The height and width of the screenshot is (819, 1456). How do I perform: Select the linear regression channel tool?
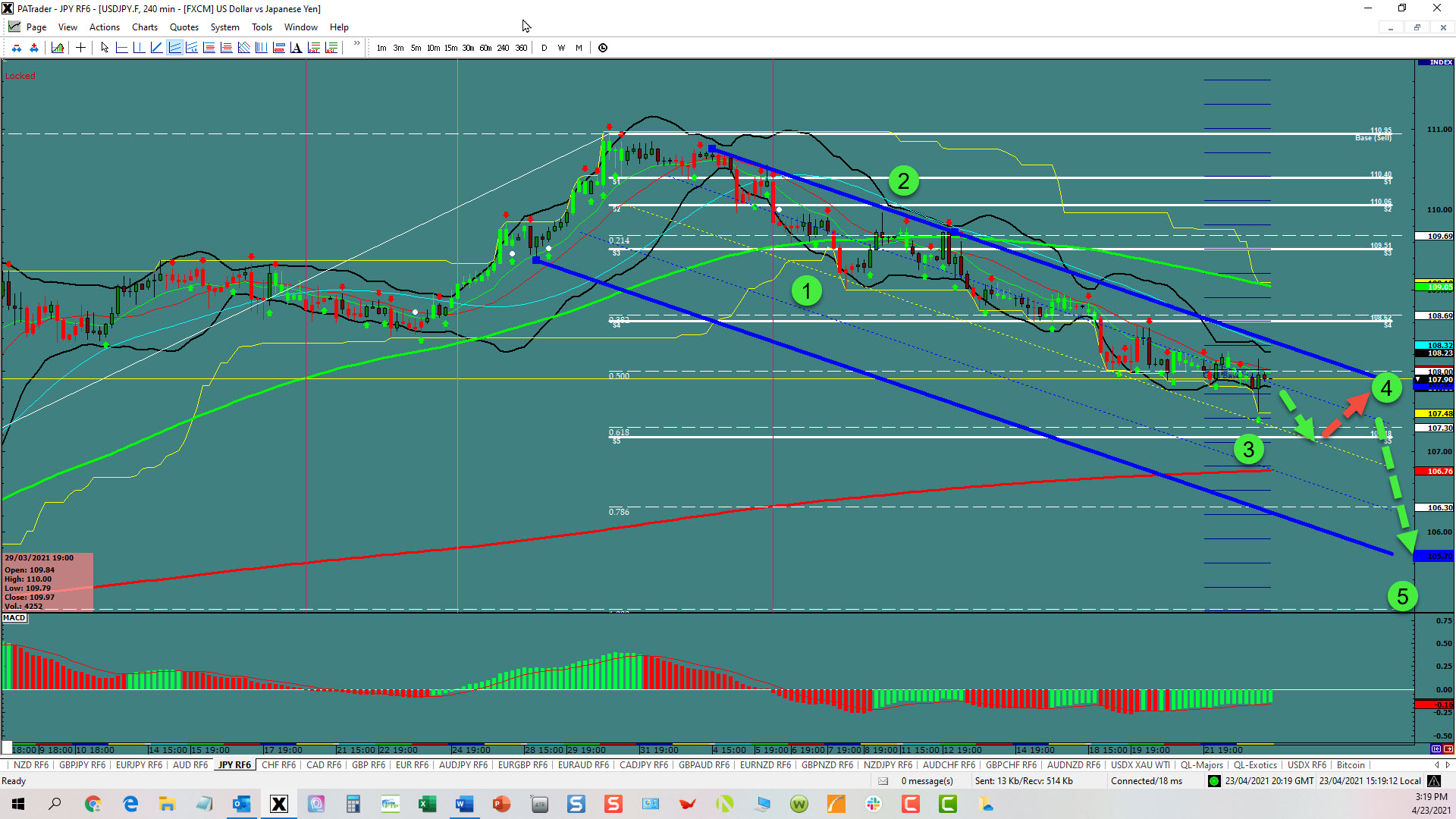192,48
